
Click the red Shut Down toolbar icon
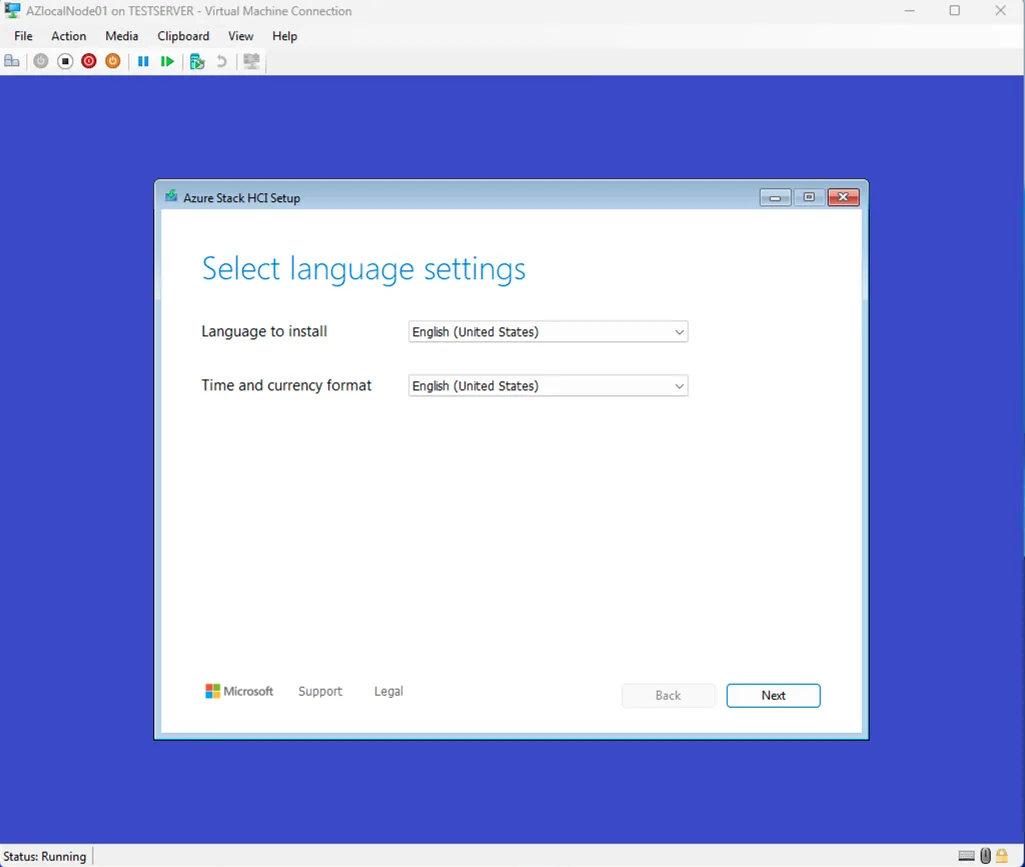pos(89,61)
